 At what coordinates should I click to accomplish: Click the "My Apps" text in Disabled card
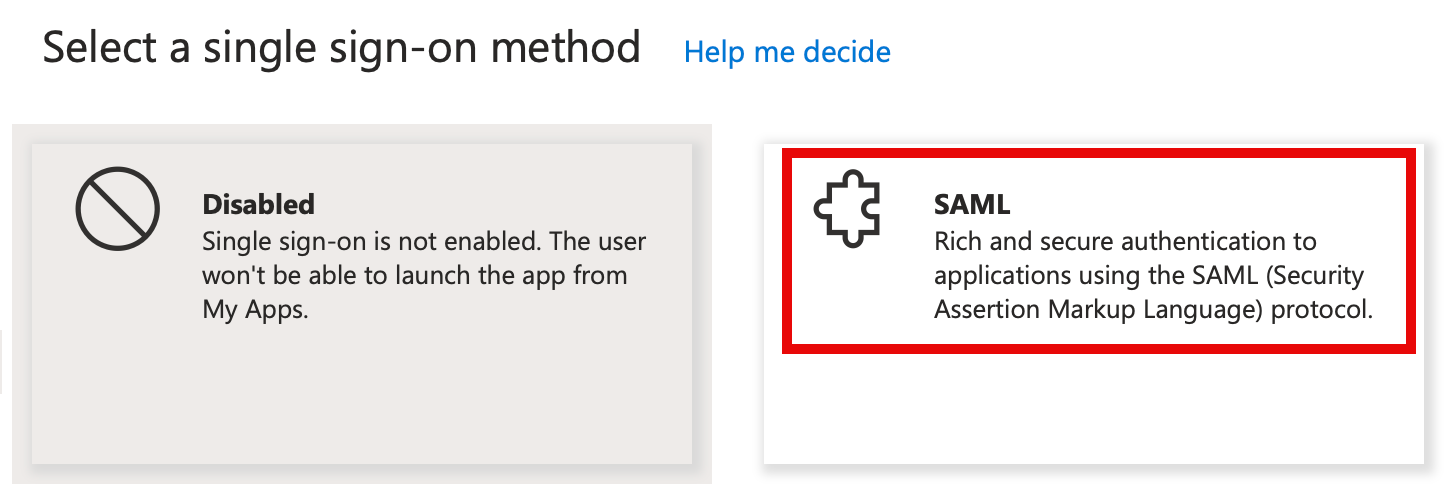tap(255, 309)
